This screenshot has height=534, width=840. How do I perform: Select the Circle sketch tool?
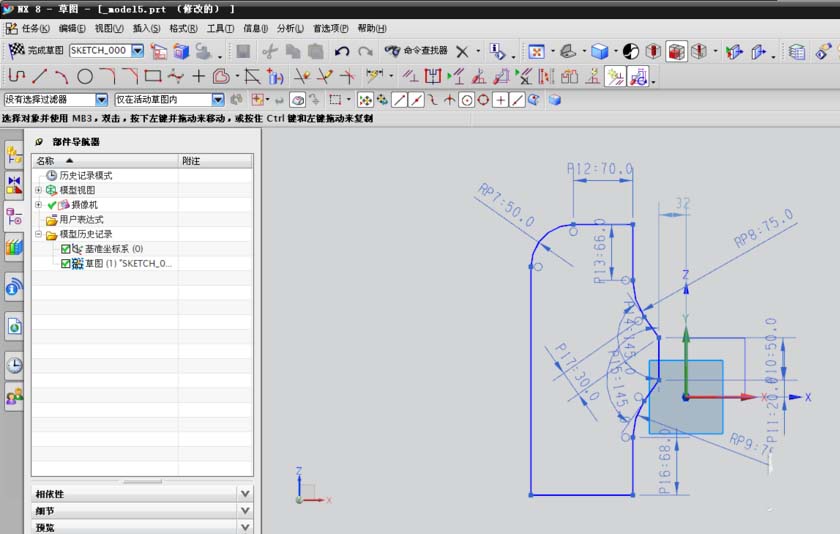85,76
